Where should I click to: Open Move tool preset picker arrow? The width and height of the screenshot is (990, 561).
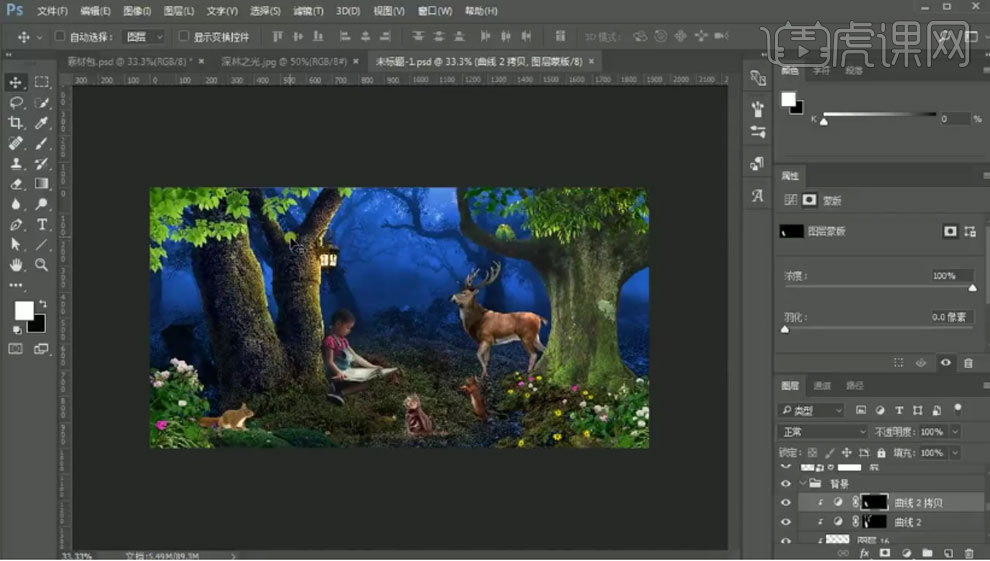[x=39, y=37]
